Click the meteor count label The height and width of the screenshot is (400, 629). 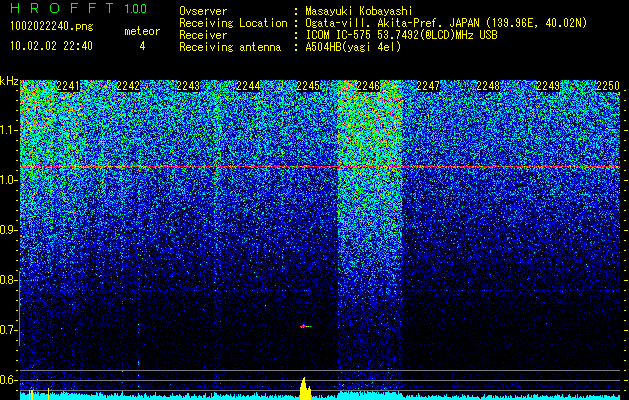pyautogui.click(x=142, y=31)
